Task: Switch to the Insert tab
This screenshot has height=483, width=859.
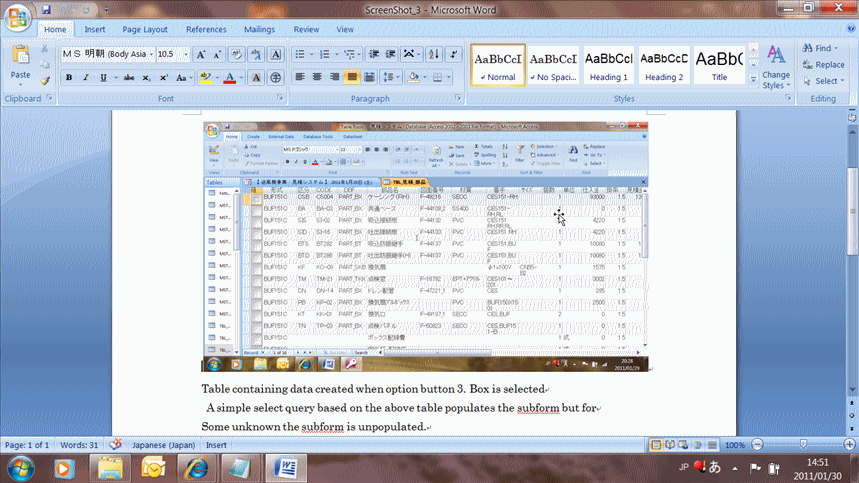Action: coord(95,30)
